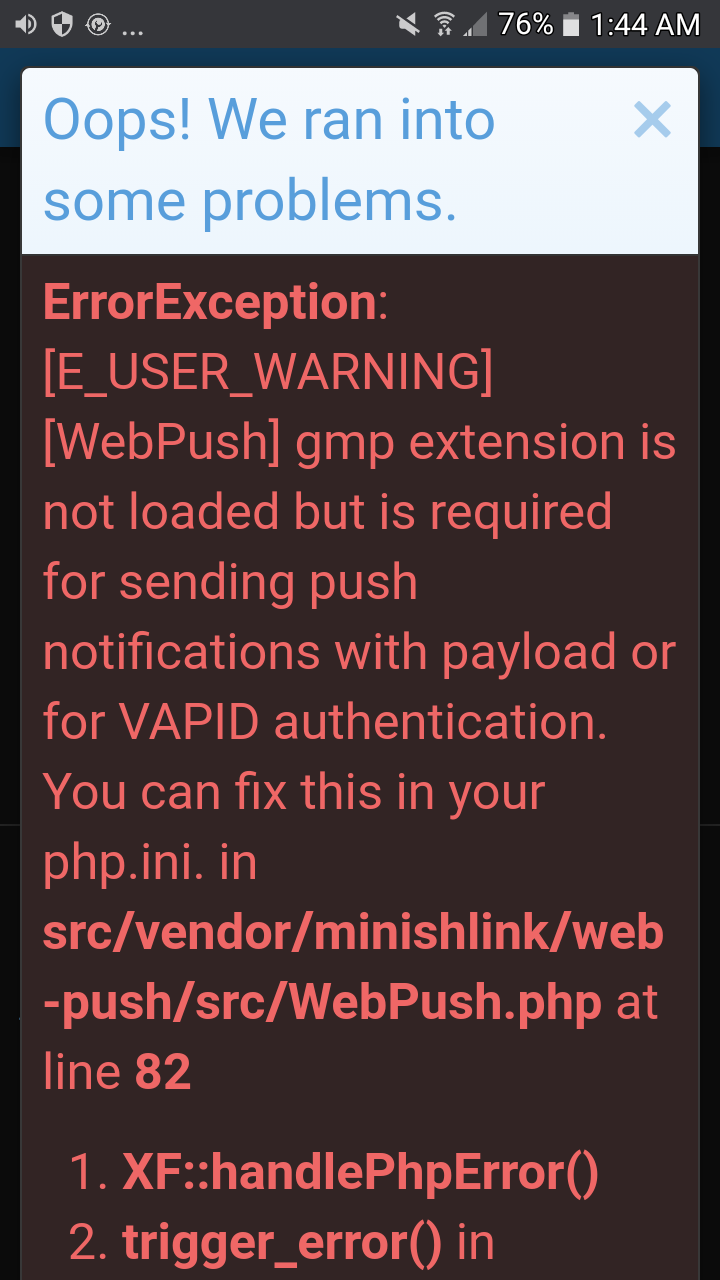Tap the bold line number 82
The image size is (720, 1280).
[162, 1072]
